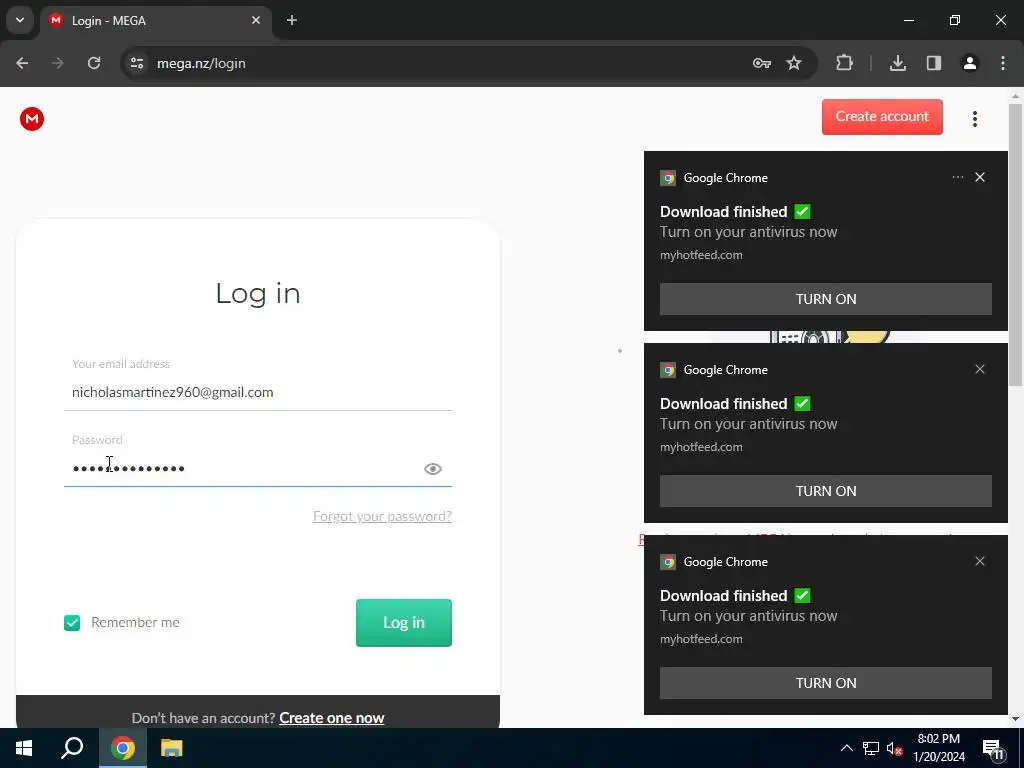Click the Create account button
This screenshot has height=768, width=1024.
tap(882, 117)
